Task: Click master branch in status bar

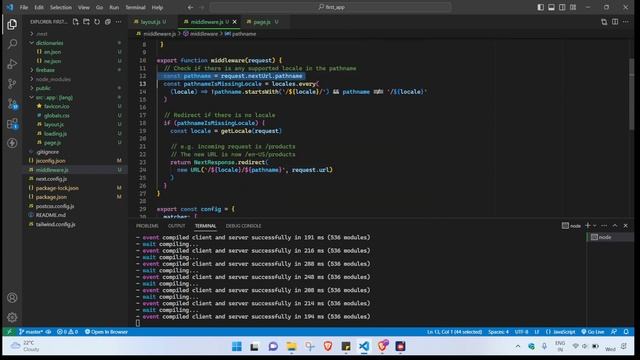Action: point(32,332)
